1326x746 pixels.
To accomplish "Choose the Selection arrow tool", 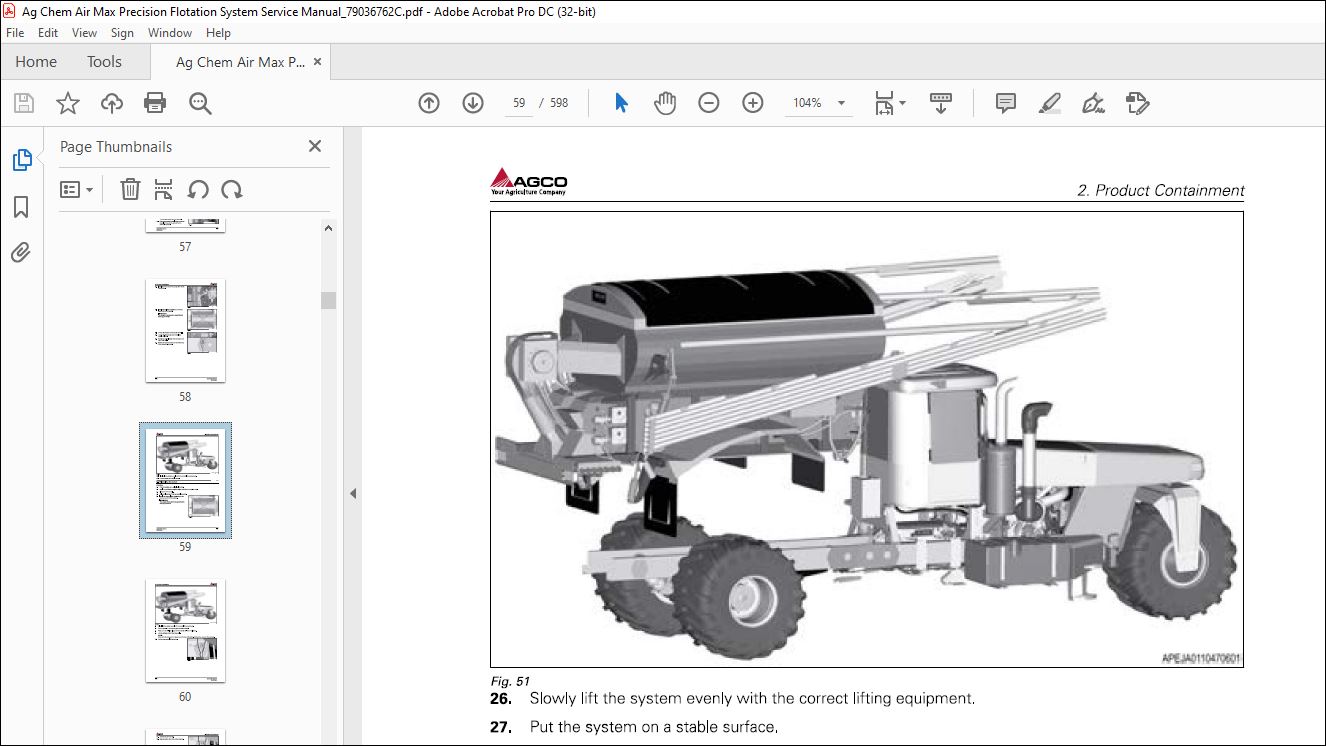I will tap(621, 103).
